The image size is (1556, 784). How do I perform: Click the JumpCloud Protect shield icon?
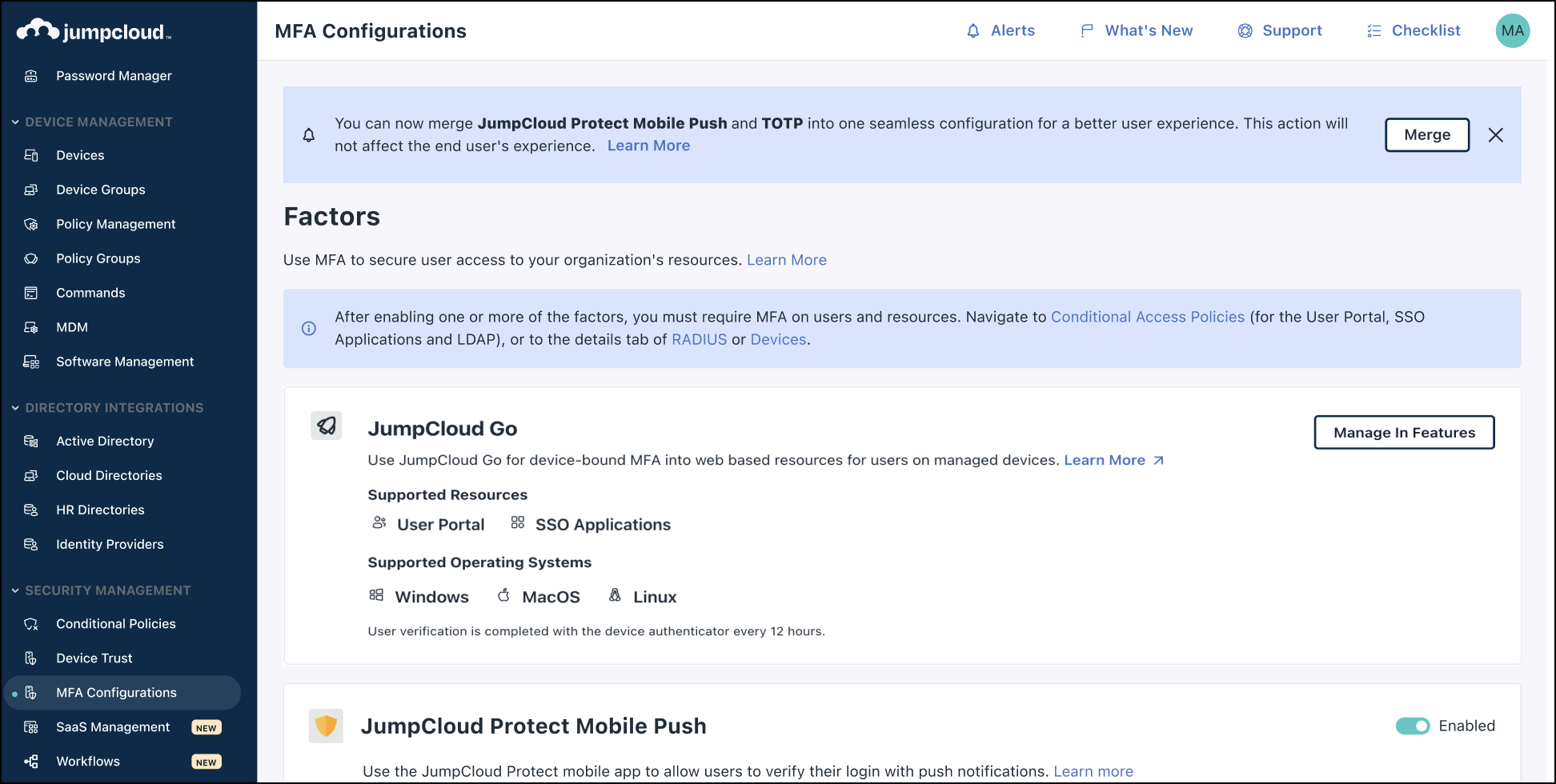point(326,726)
